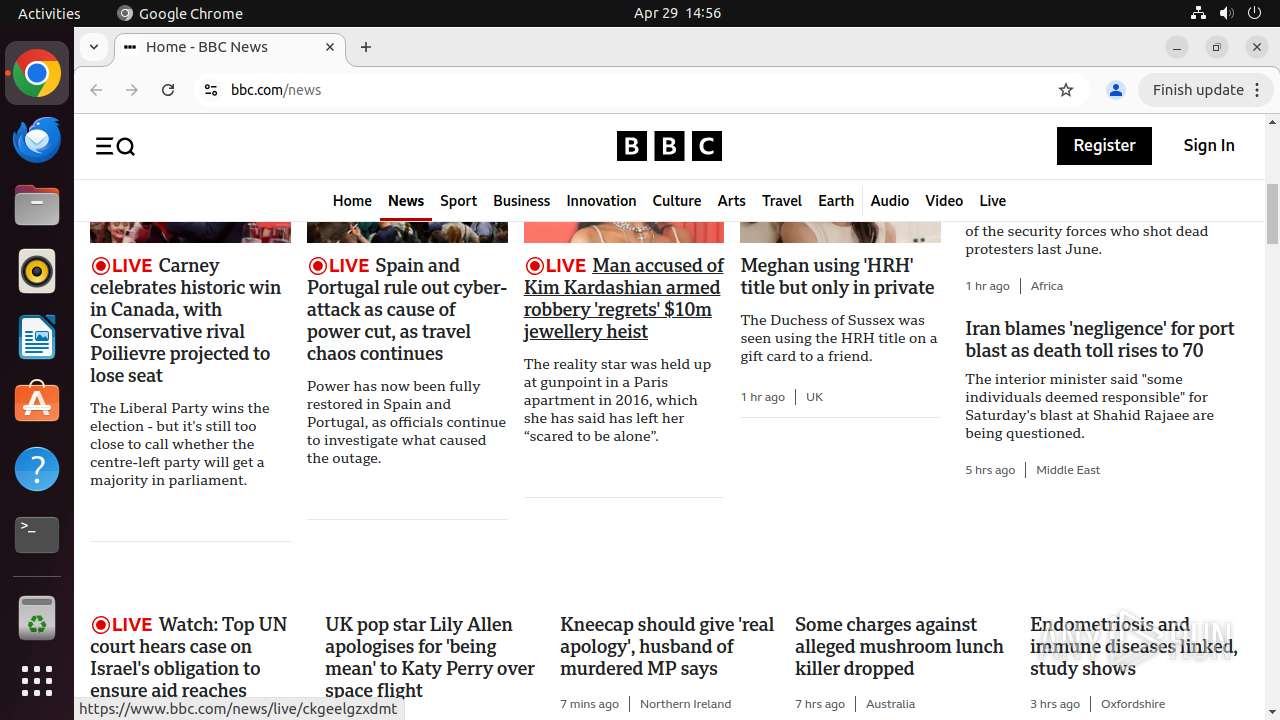Click the Middle East tag
Viewport: 1280px width, 720px height.
pyautogui.click(x=1068, y=470)
